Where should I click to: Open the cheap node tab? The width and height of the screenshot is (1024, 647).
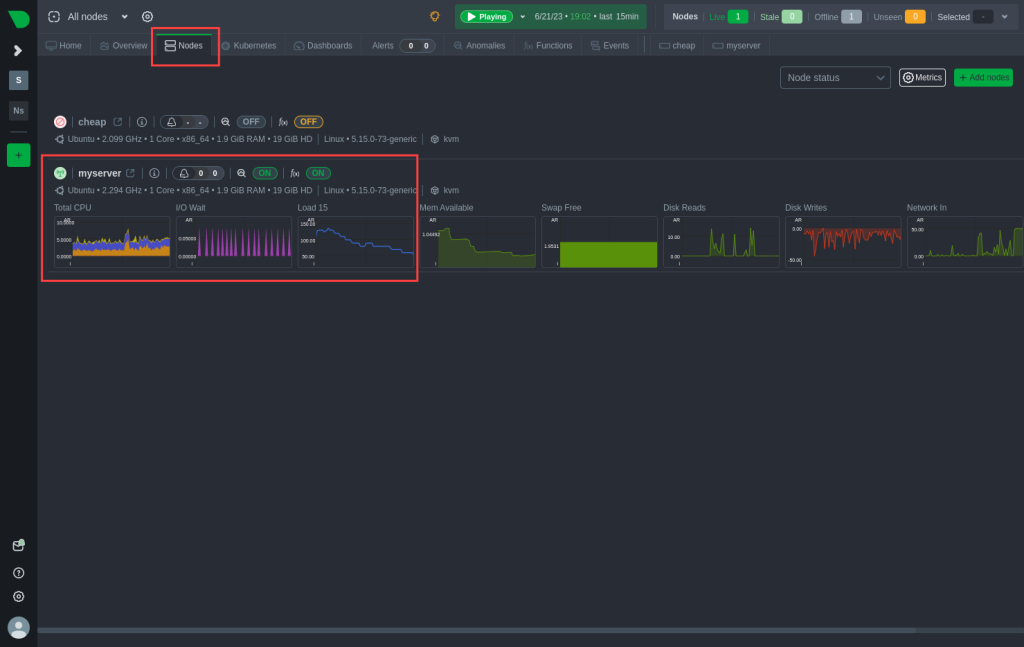pos(677,46)
